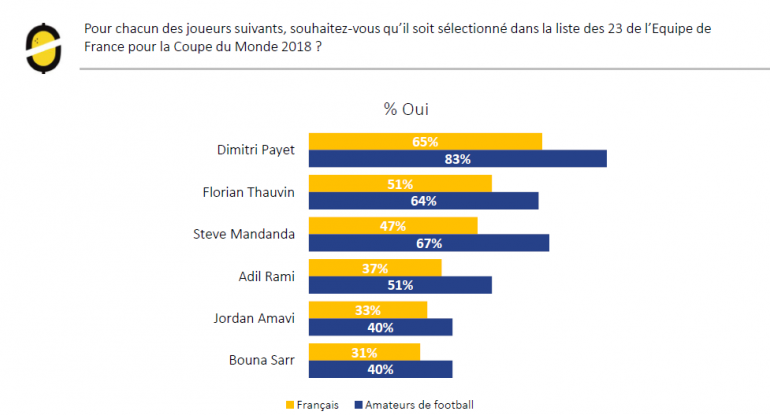Select the Adil Rami label
770x415 pixels.
tap(267, 276)
